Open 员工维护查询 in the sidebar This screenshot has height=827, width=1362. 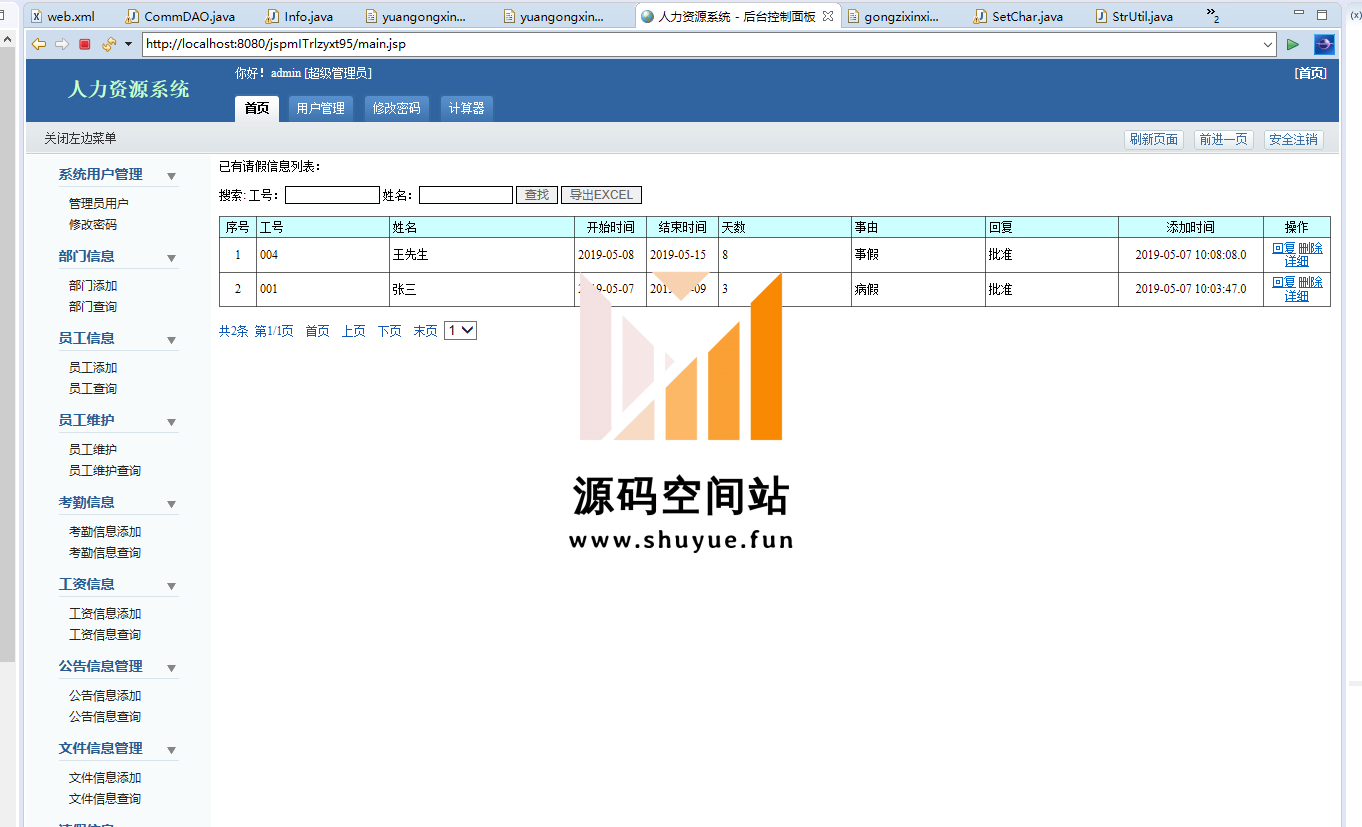pyautogui.click(x=105, y=471)
